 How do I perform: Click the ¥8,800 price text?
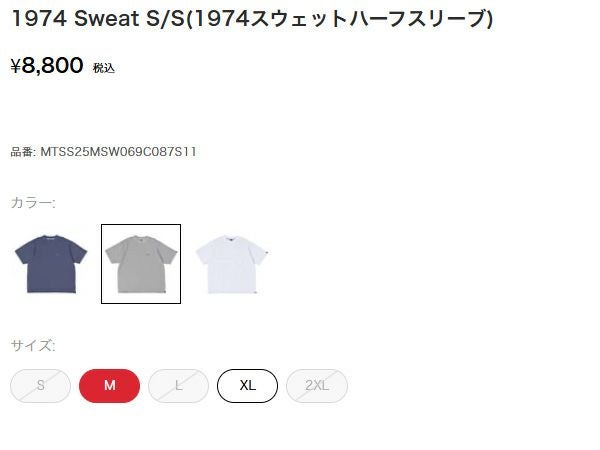pos(47,65)
